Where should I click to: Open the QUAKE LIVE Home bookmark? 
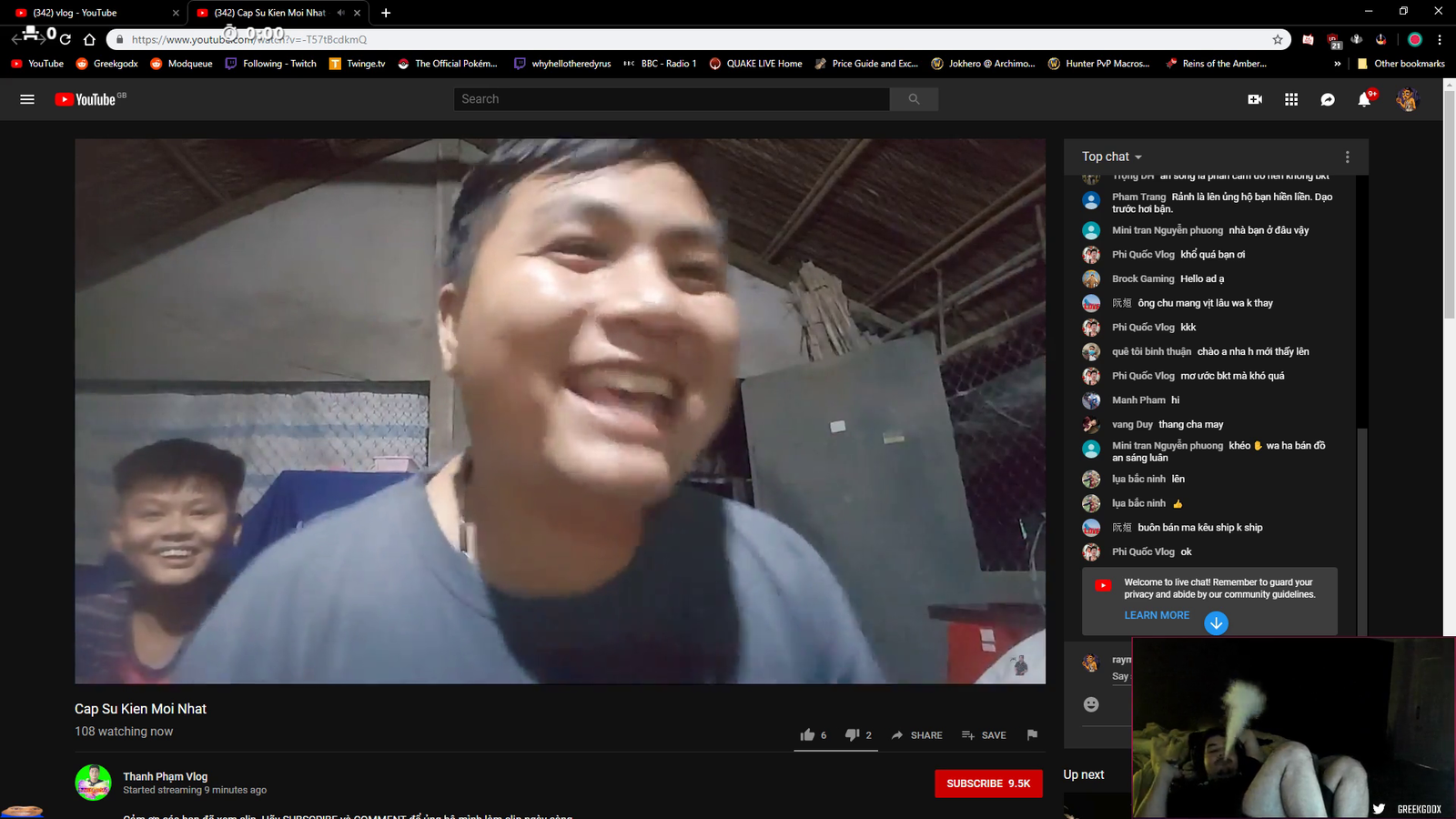point(755,64)
